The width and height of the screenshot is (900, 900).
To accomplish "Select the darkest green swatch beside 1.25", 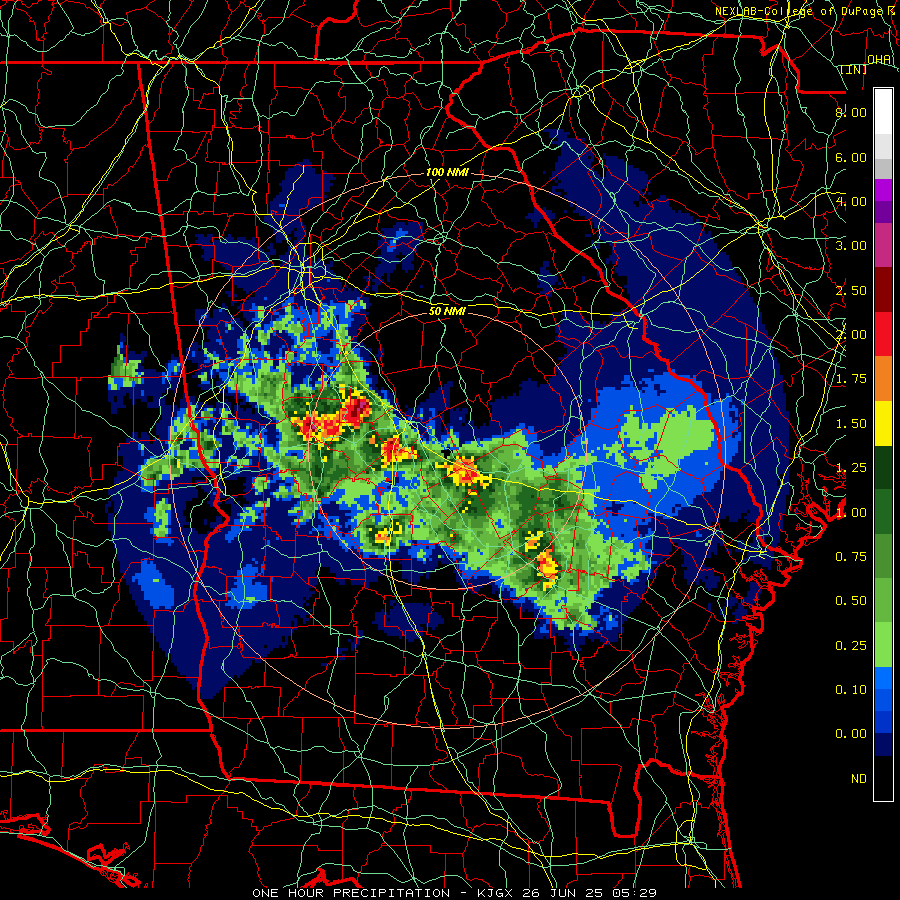I will (883, 468).
